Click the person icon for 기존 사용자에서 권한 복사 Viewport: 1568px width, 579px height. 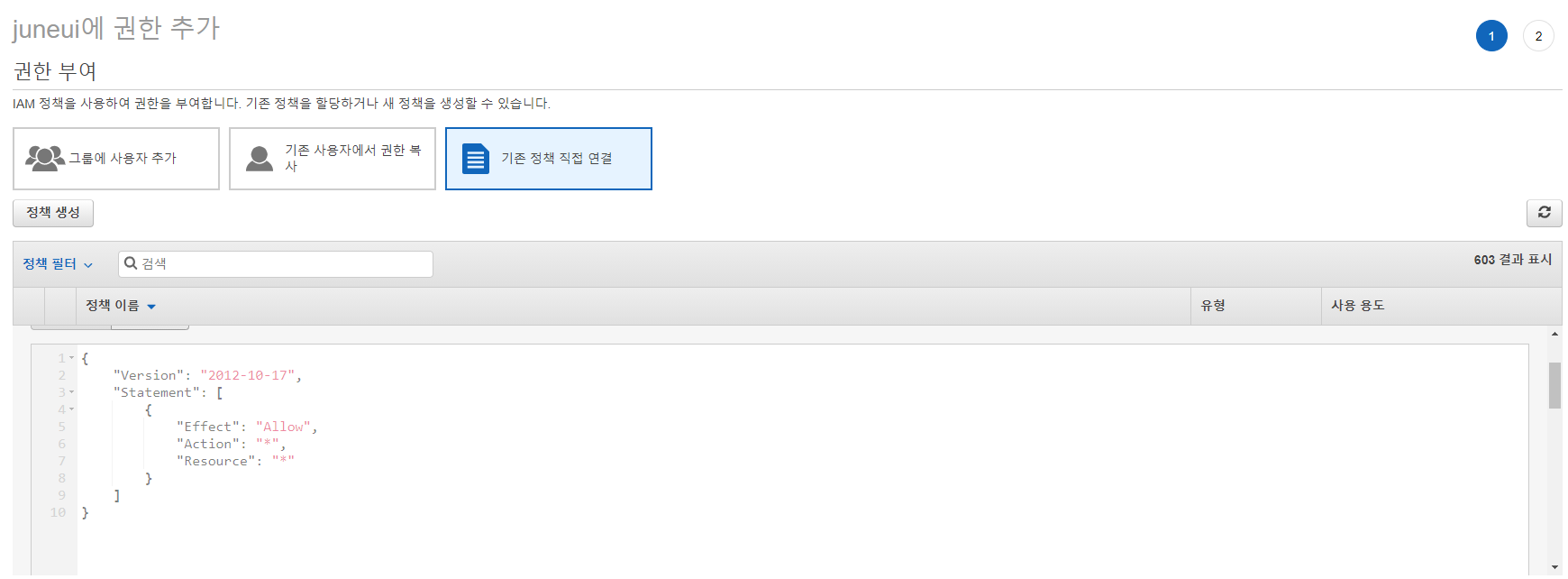click(260, 159)
